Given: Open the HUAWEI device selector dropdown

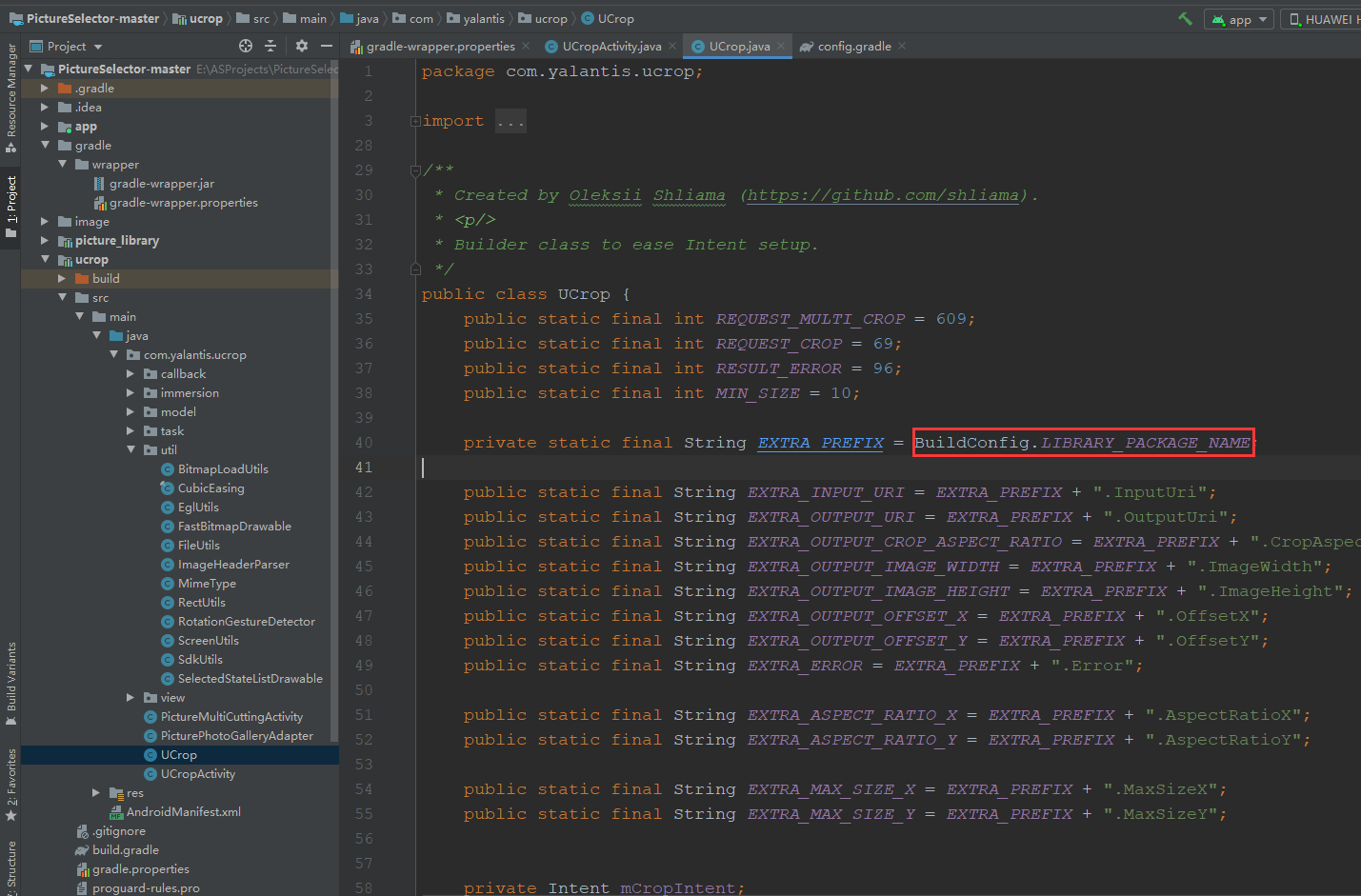Looking at the screenshot, I should [x=1322, y=19].
